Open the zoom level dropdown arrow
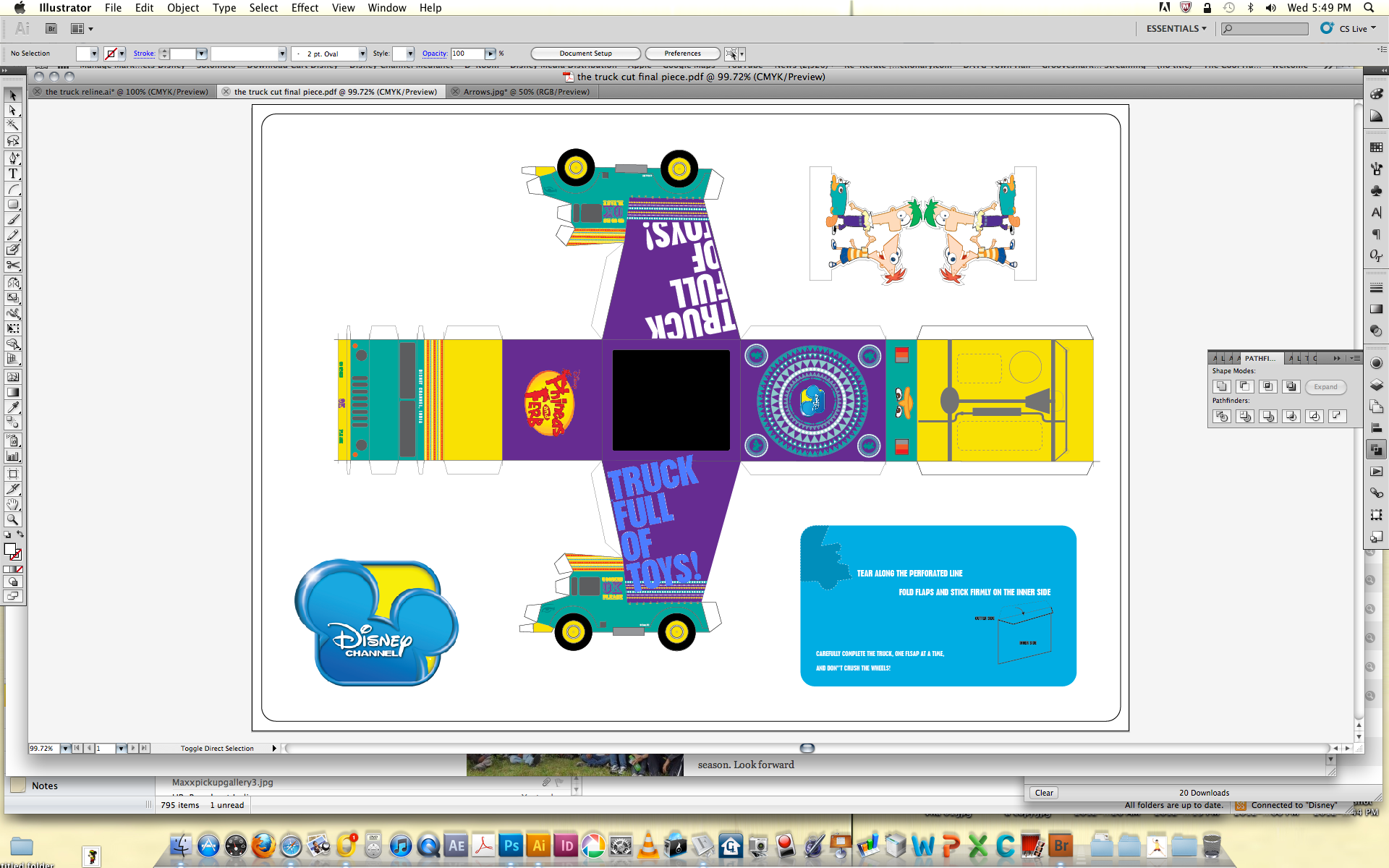 (x=65, y=749)
